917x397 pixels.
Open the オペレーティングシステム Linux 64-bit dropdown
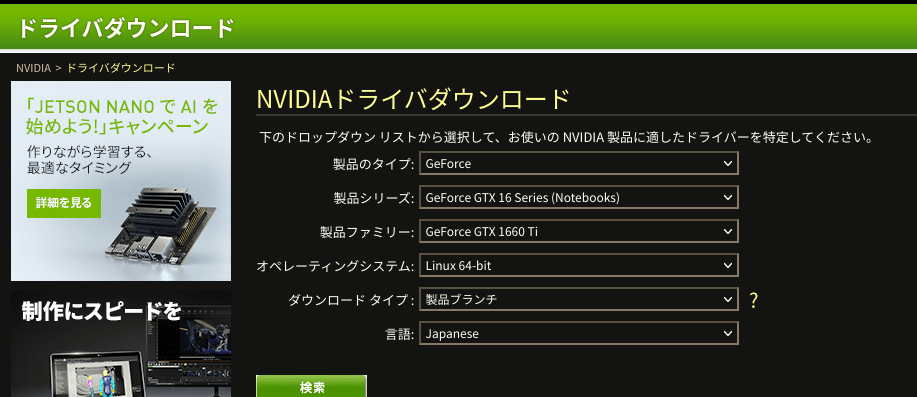(579, 265)
